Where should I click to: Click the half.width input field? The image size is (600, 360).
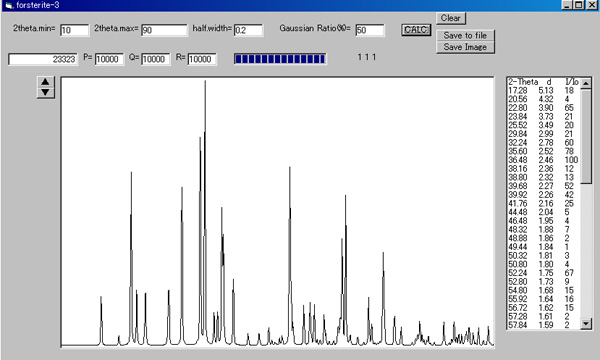click(x=248, y=30)
